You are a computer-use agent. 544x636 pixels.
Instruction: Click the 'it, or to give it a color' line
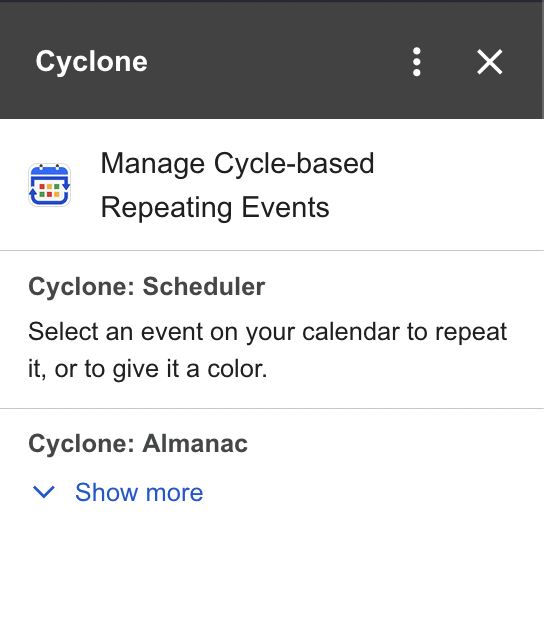(148, 369)
